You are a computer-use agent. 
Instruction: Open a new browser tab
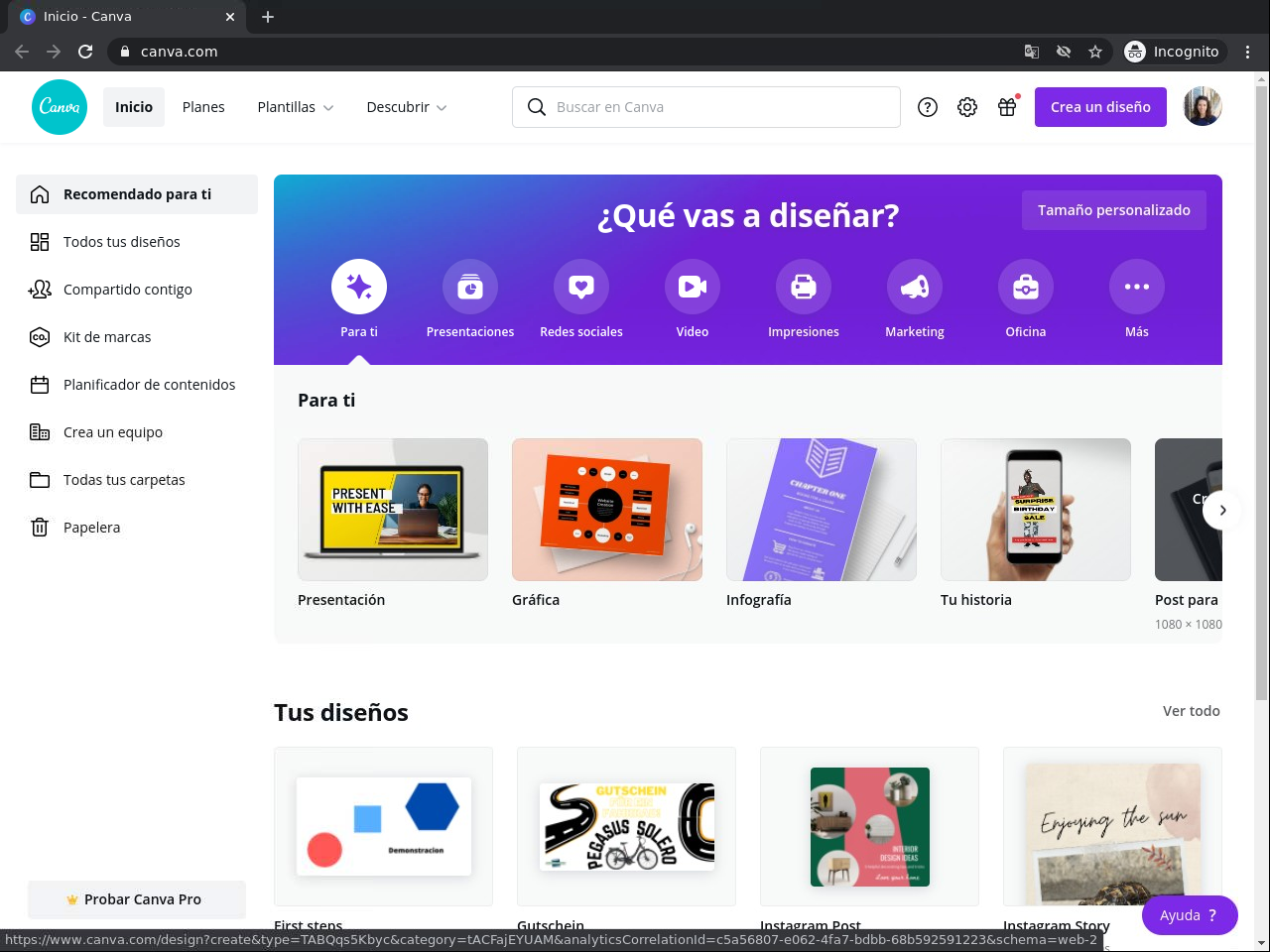[x=268, y=17]
